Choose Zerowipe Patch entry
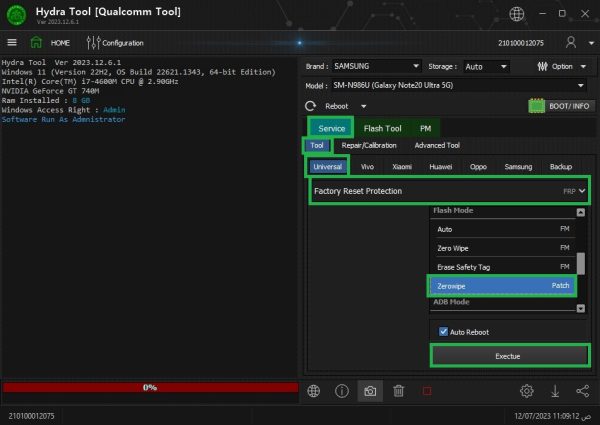 pos(502,286)
